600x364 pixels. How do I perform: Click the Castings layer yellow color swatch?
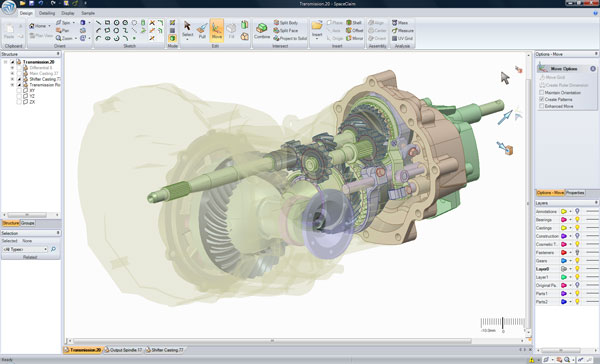click(564, 228)
